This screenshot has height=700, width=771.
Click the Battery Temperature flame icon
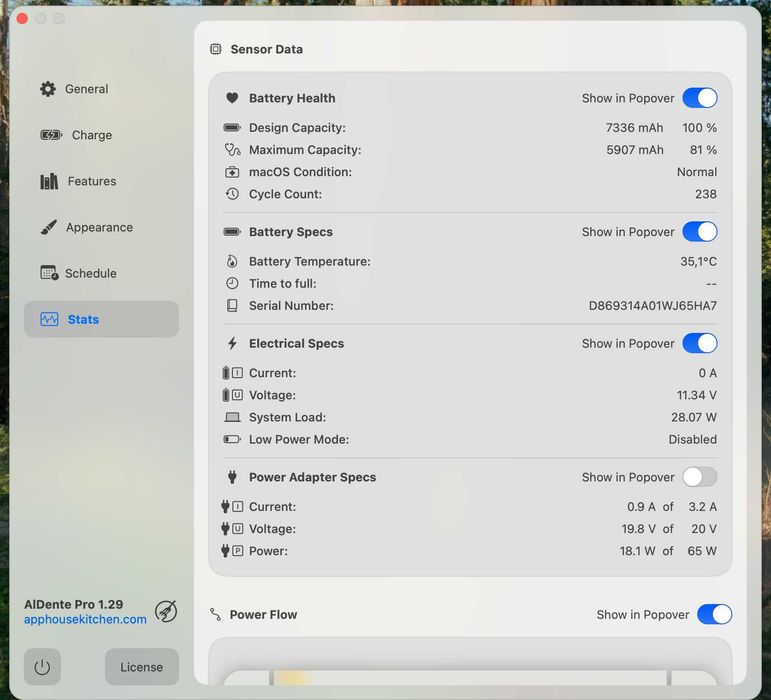coord(232,262)
